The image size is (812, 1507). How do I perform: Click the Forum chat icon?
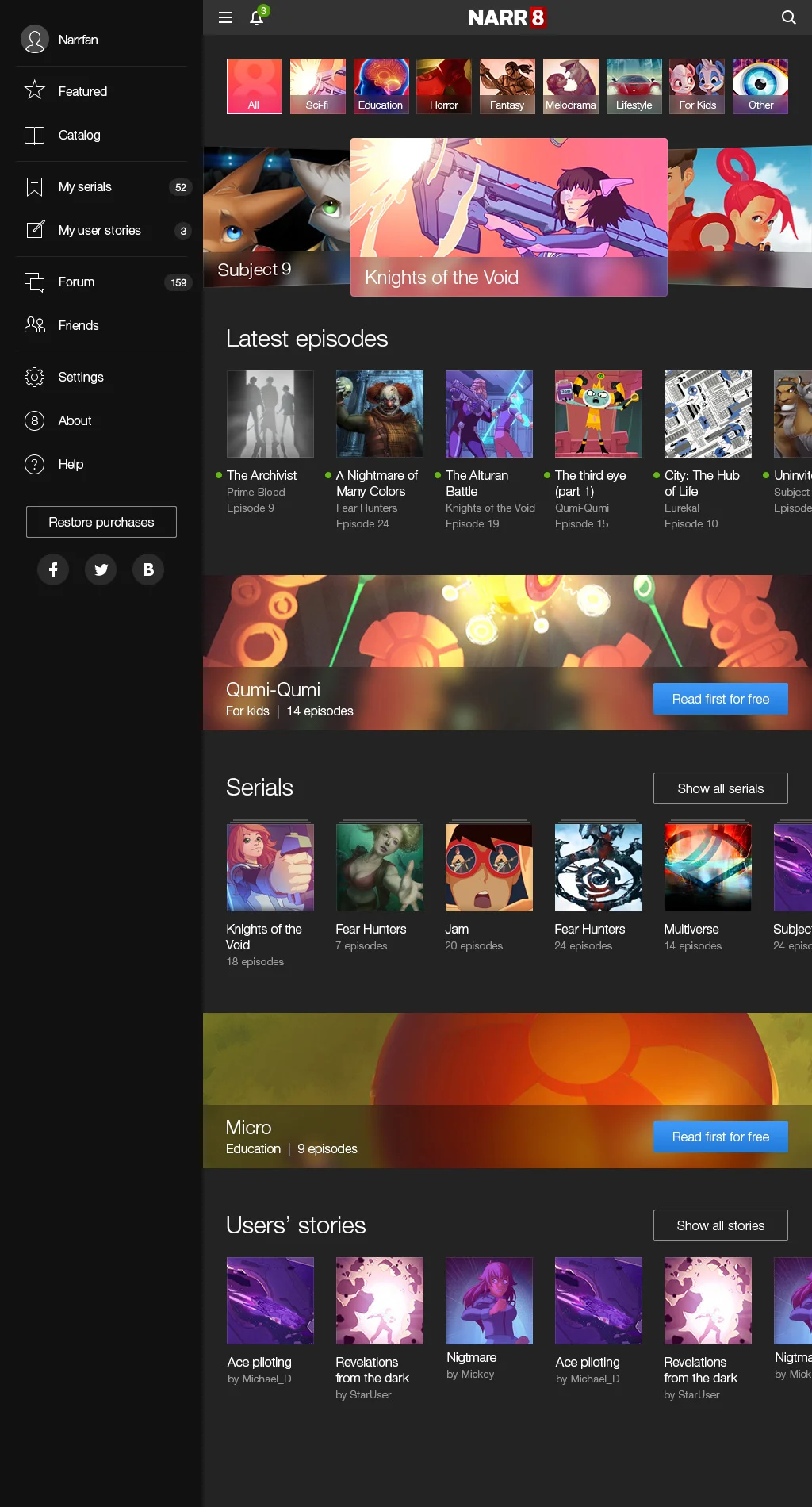[x=35, y=282]
